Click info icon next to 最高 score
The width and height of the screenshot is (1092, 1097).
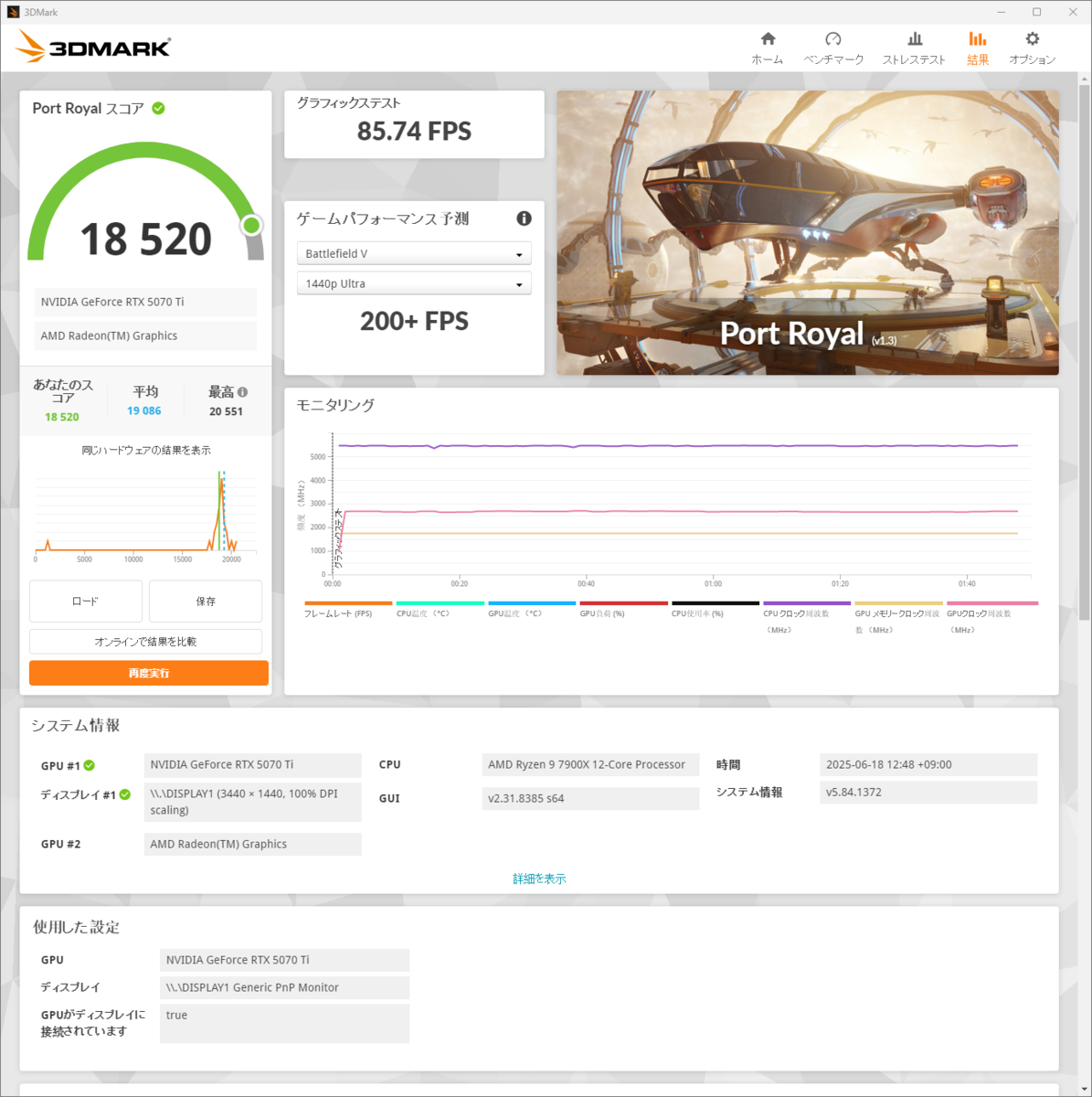coord(242,392)
